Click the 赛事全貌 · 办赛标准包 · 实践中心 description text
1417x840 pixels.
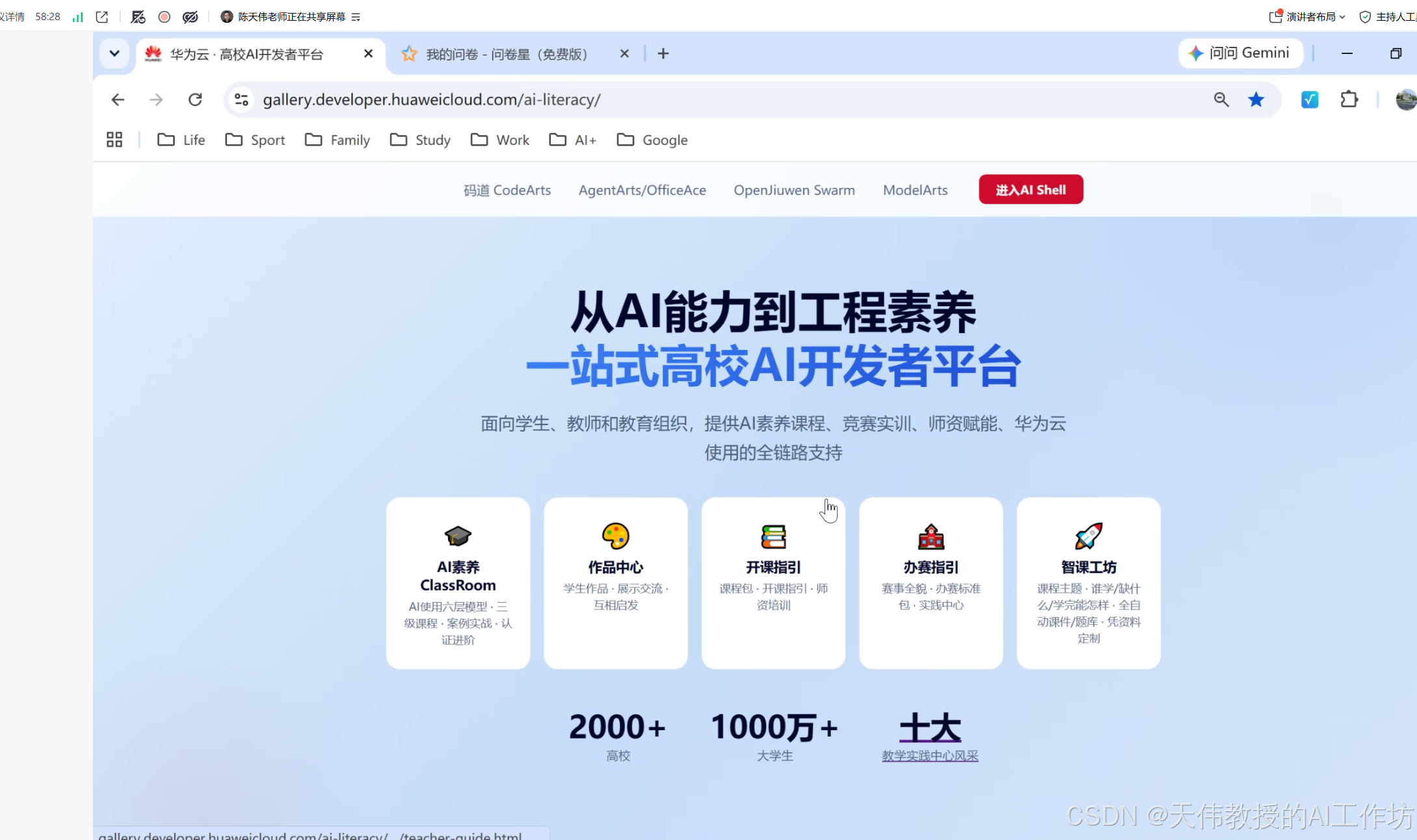(931, 597)
